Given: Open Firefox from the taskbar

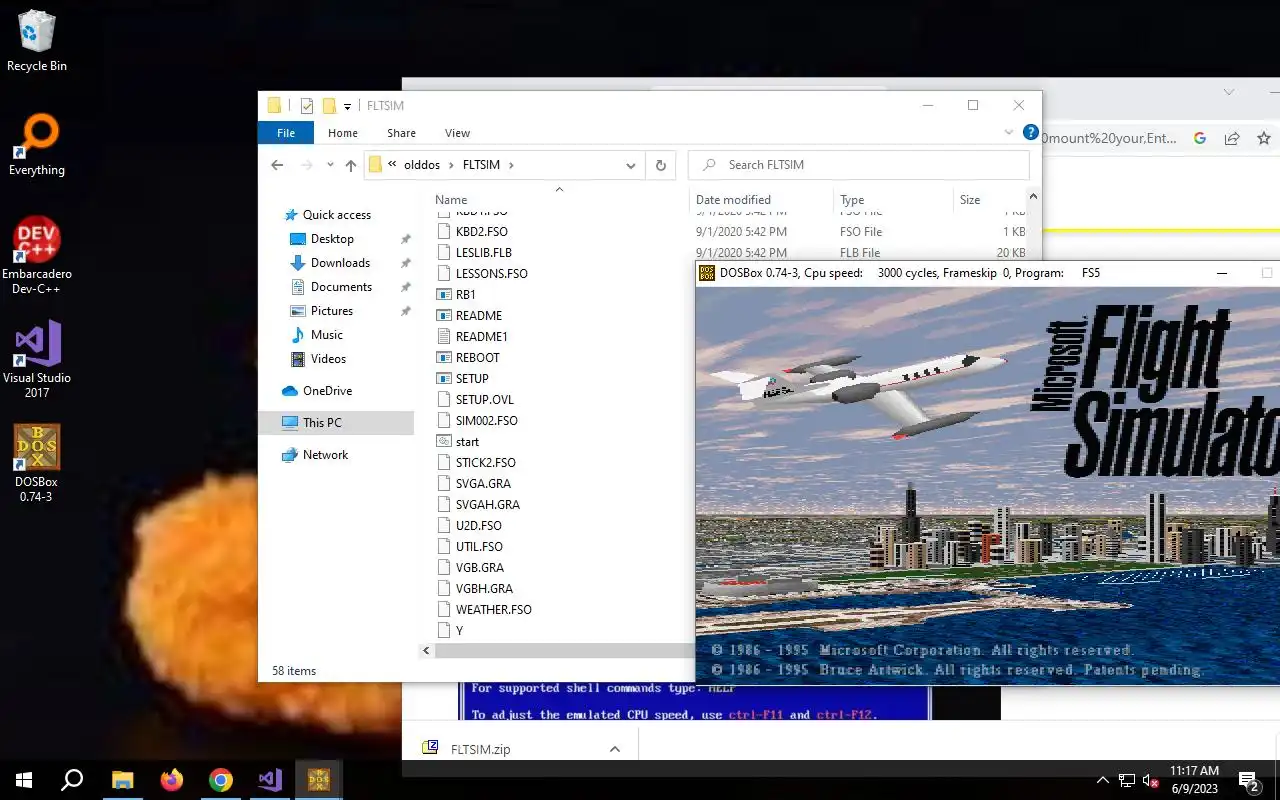Looking at the screenshot, I should pyautogui.click(x=172, y=780).
